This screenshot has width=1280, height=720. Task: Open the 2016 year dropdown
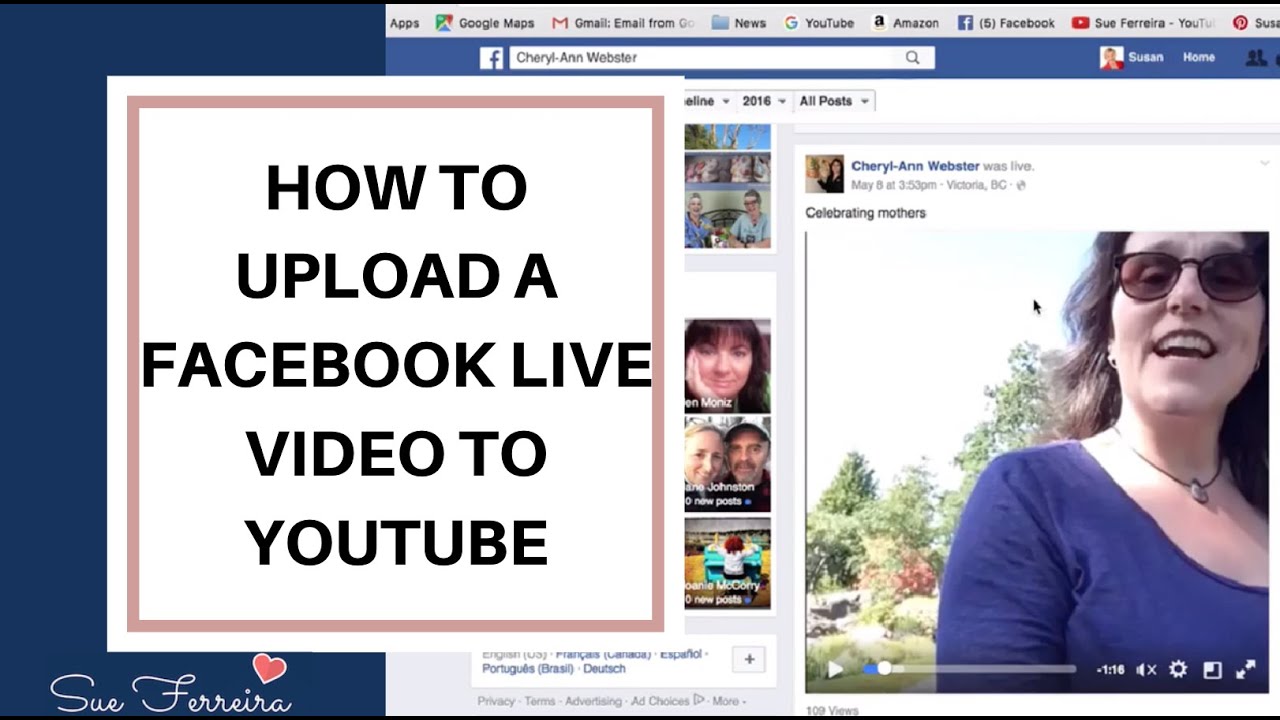coord(763,101)
